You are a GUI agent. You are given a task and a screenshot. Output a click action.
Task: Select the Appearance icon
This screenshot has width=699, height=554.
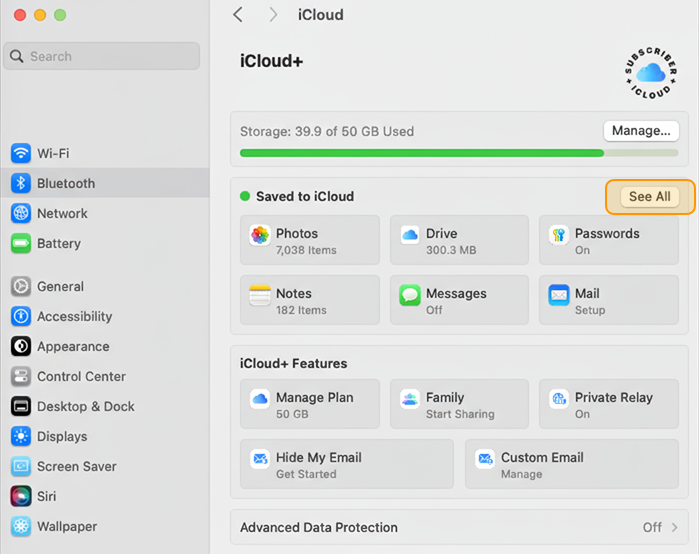click(21, 346)
